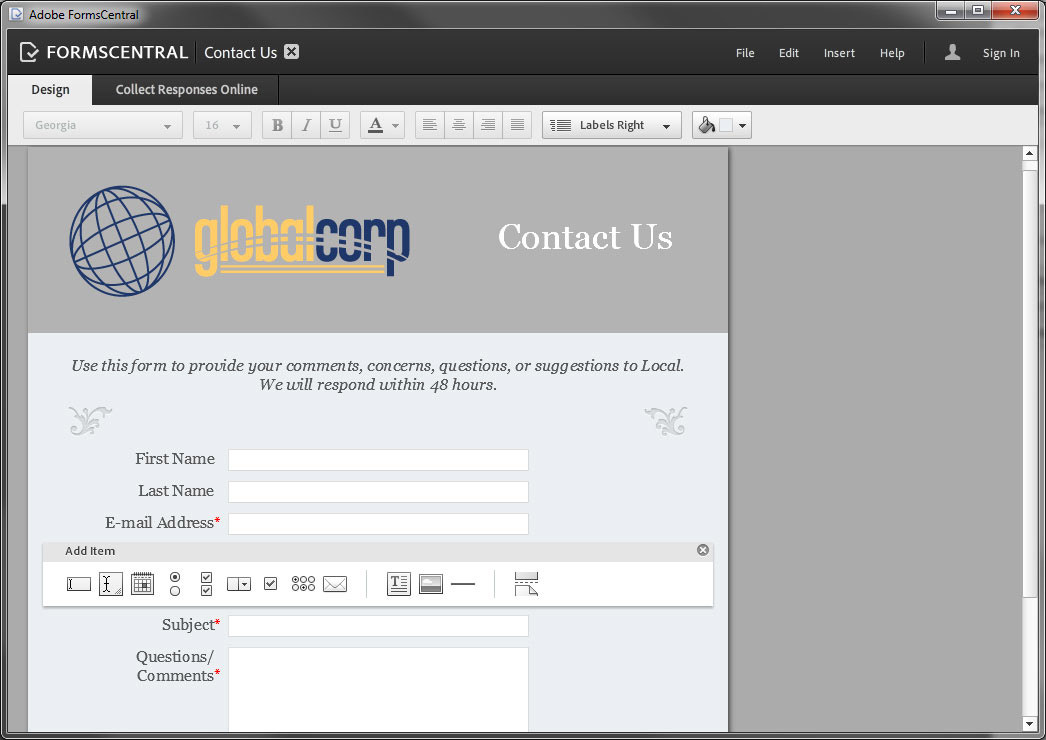Click the First Name label
This screenshot has height=740, width=1046.
click(x=175, y=458)
